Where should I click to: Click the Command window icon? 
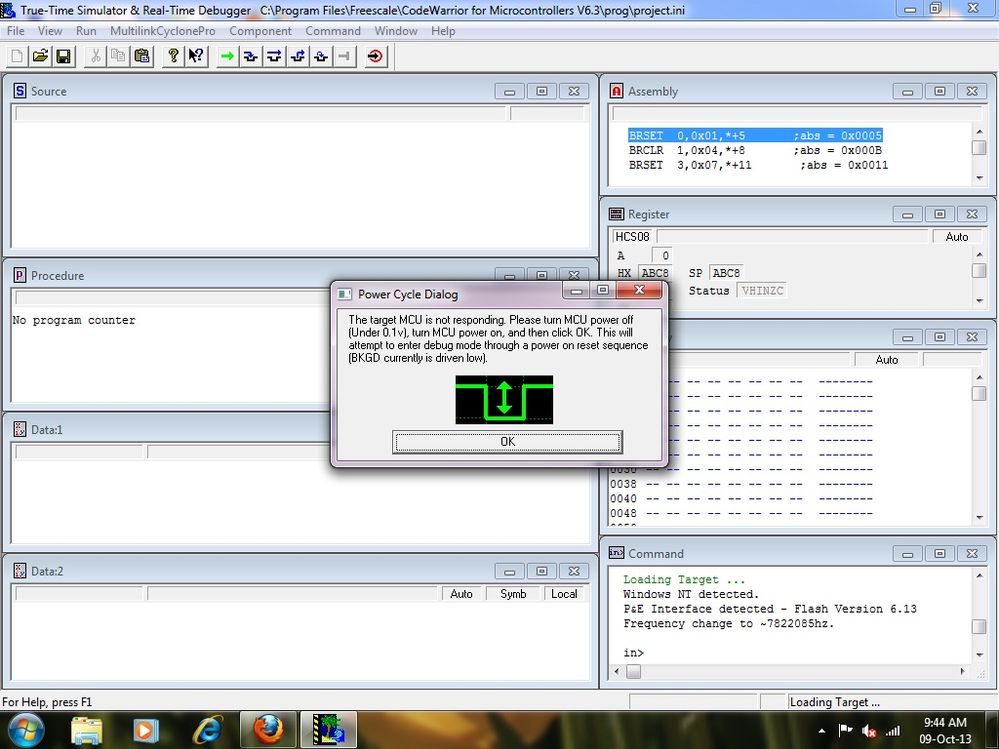tap(616, 553)
